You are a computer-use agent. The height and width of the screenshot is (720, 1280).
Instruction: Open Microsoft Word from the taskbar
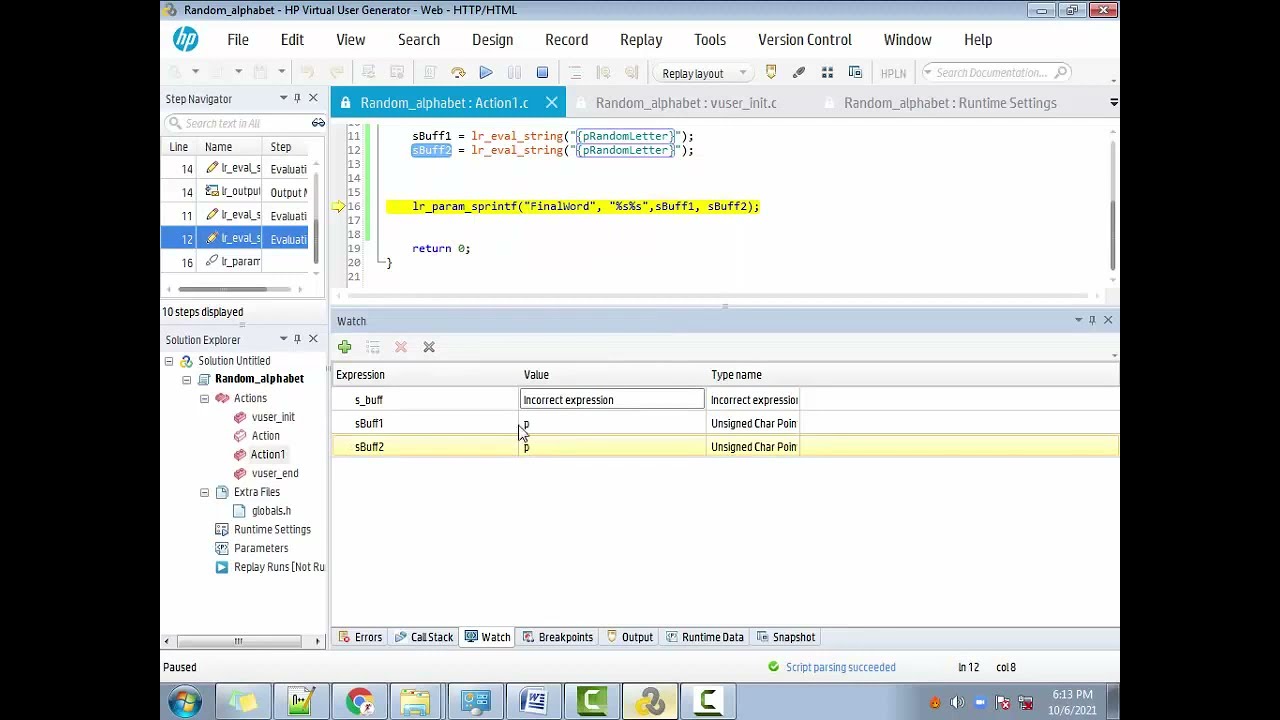pyautogui.click(x=535, y=702)
